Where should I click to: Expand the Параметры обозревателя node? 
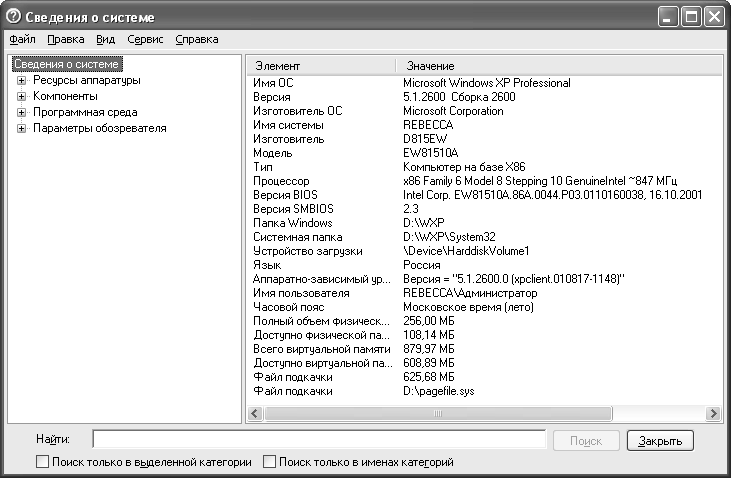21,128
